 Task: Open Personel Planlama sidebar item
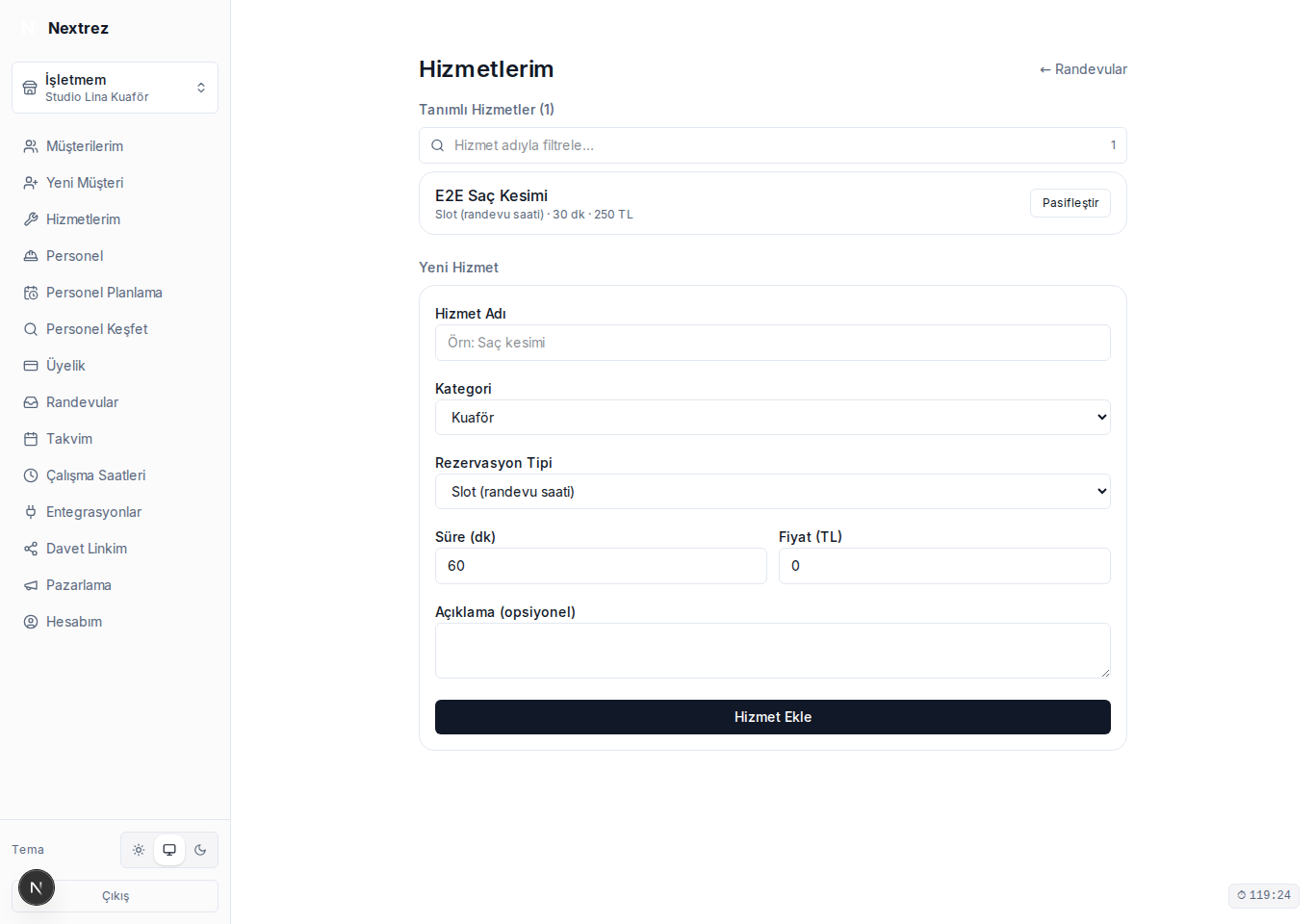[x=116, y=293]
